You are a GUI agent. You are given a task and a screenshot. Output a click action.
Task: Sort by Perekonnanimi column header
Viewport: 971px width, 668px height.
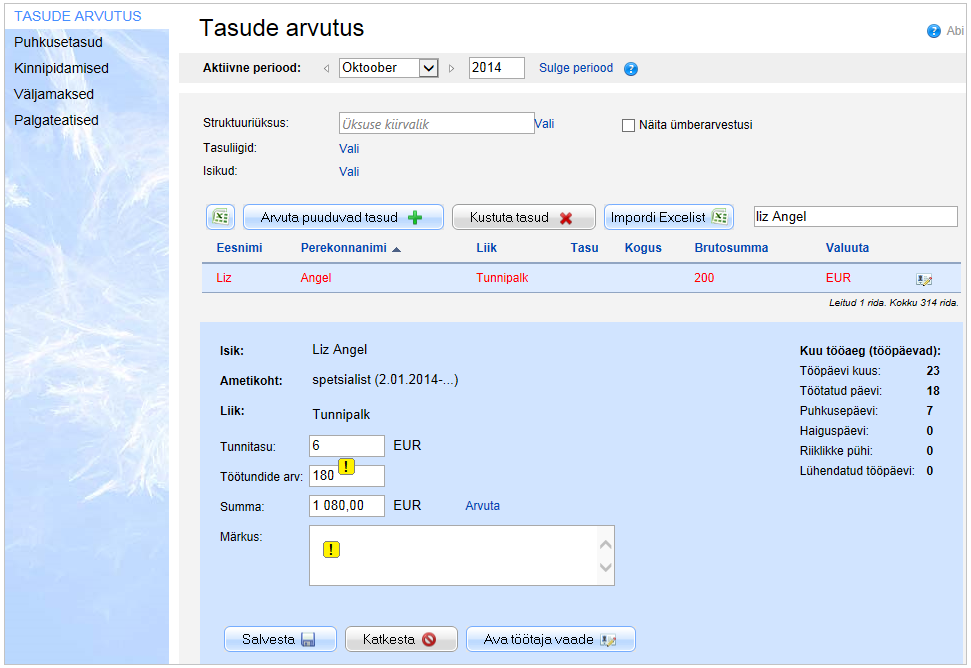(341, 248)
